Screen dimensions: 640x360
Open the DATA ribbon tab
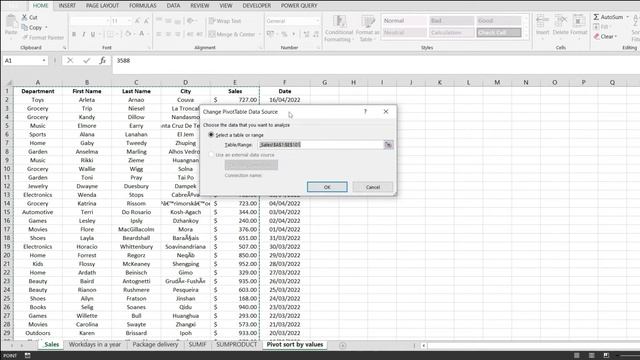[173, 6]
